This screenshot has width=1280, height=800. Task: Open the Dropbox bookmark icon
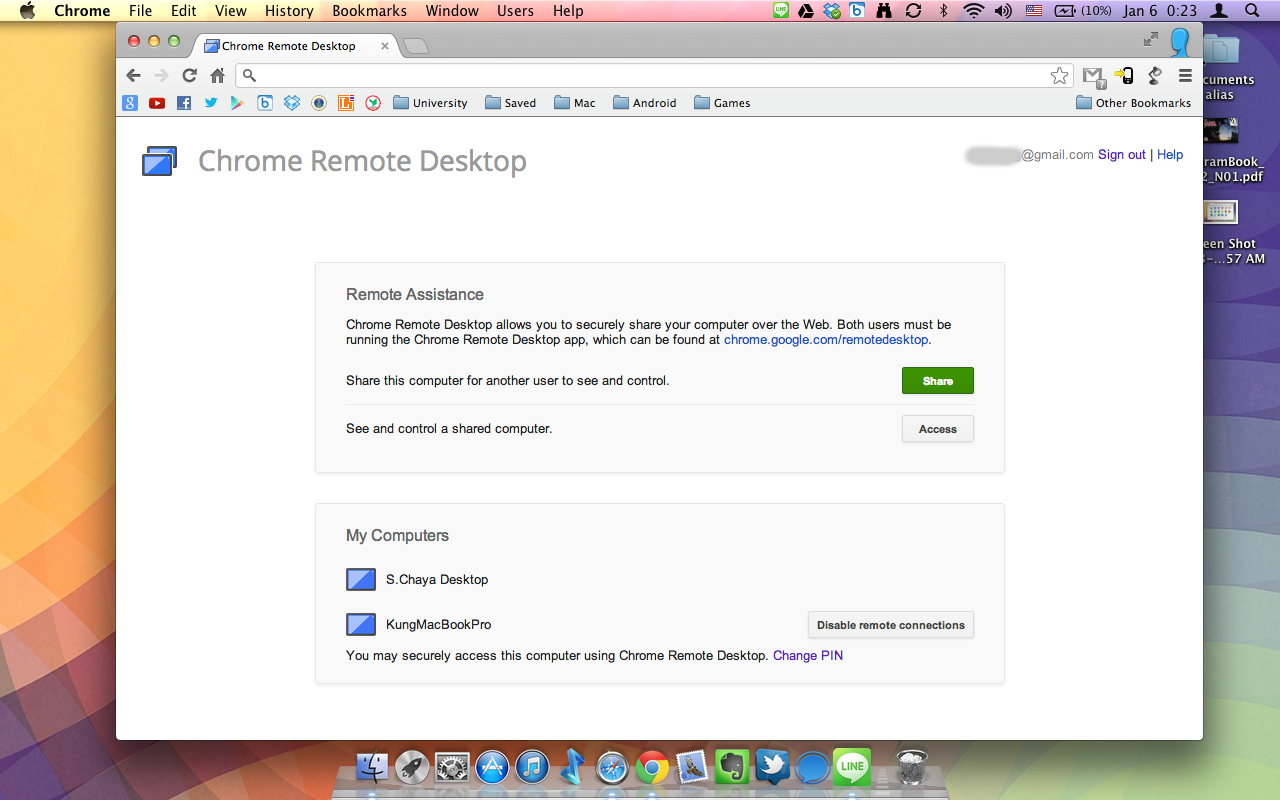coord(292,103)
